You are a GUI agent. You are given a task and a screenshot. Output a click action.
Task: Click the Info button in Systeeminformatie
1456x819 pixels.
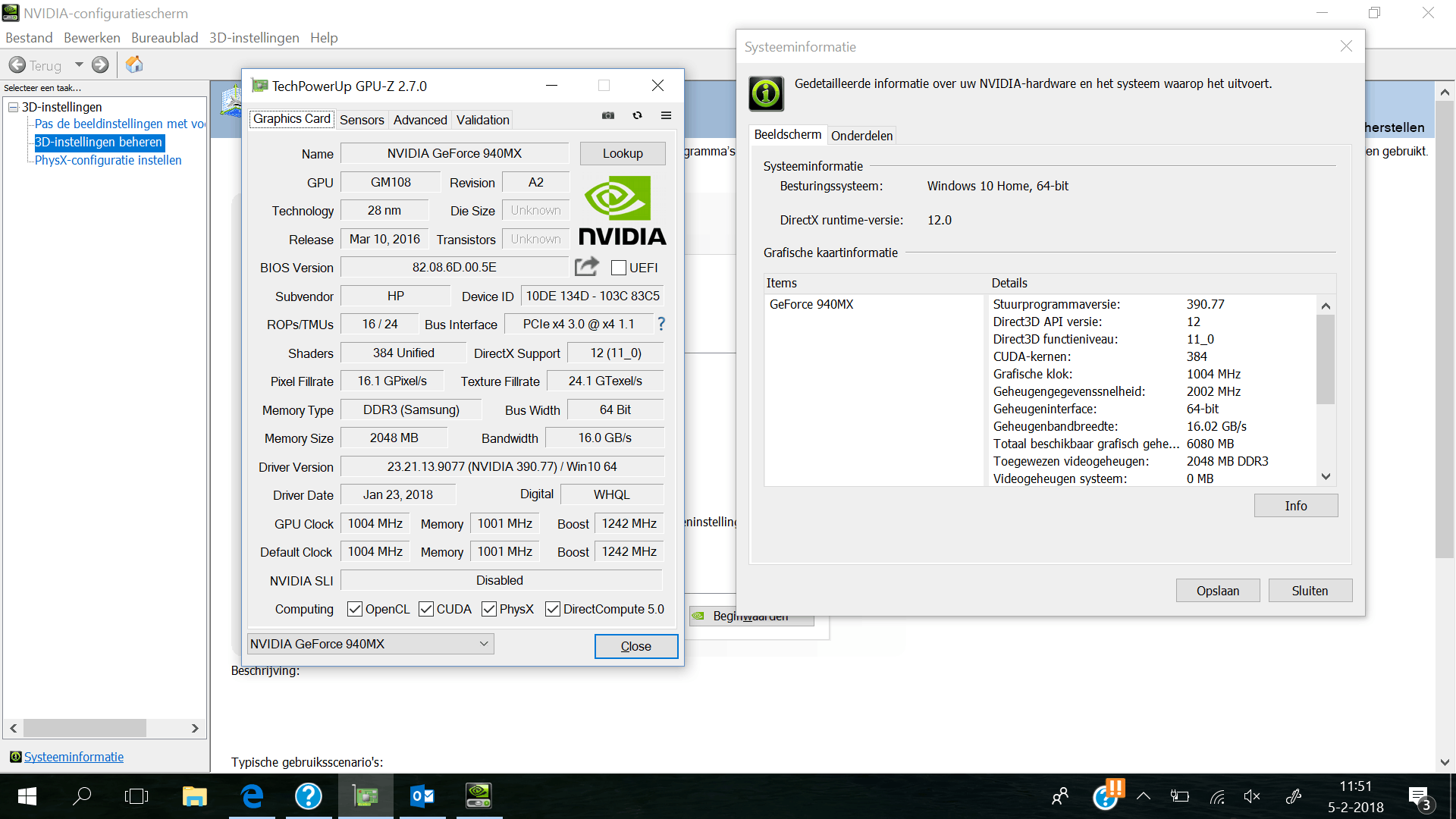pyautogui.click(x=1296, y=506)
